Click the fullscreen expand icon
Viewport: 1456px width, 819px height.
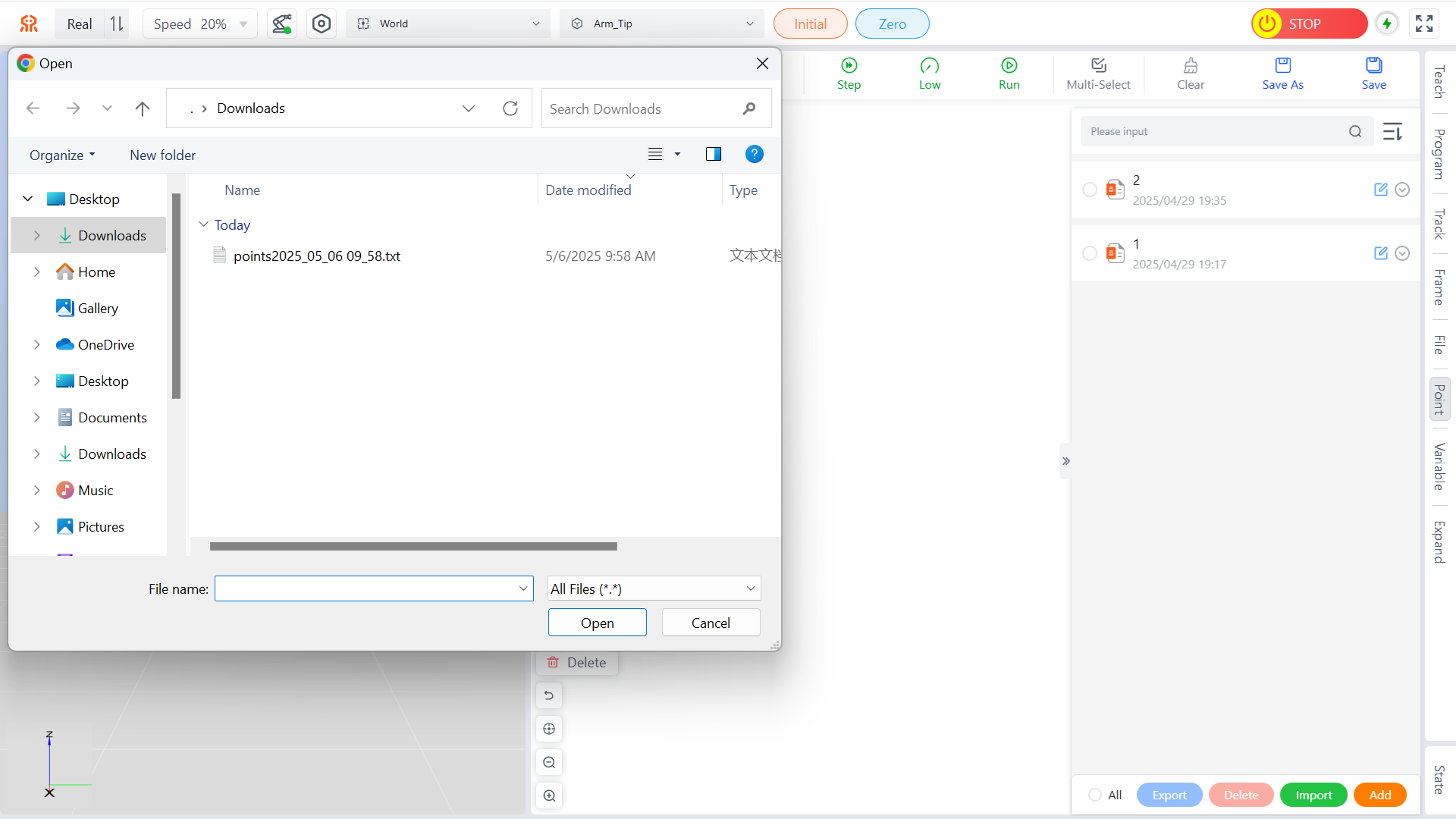tap(1424, 24)
